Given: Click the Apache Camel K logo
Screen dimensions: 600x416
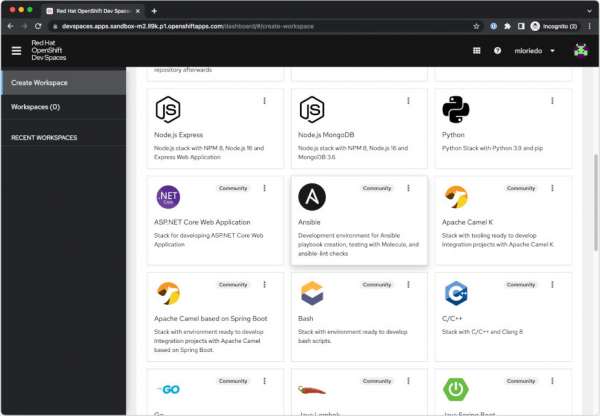Looking at the screenshot, I should (456, 197).
